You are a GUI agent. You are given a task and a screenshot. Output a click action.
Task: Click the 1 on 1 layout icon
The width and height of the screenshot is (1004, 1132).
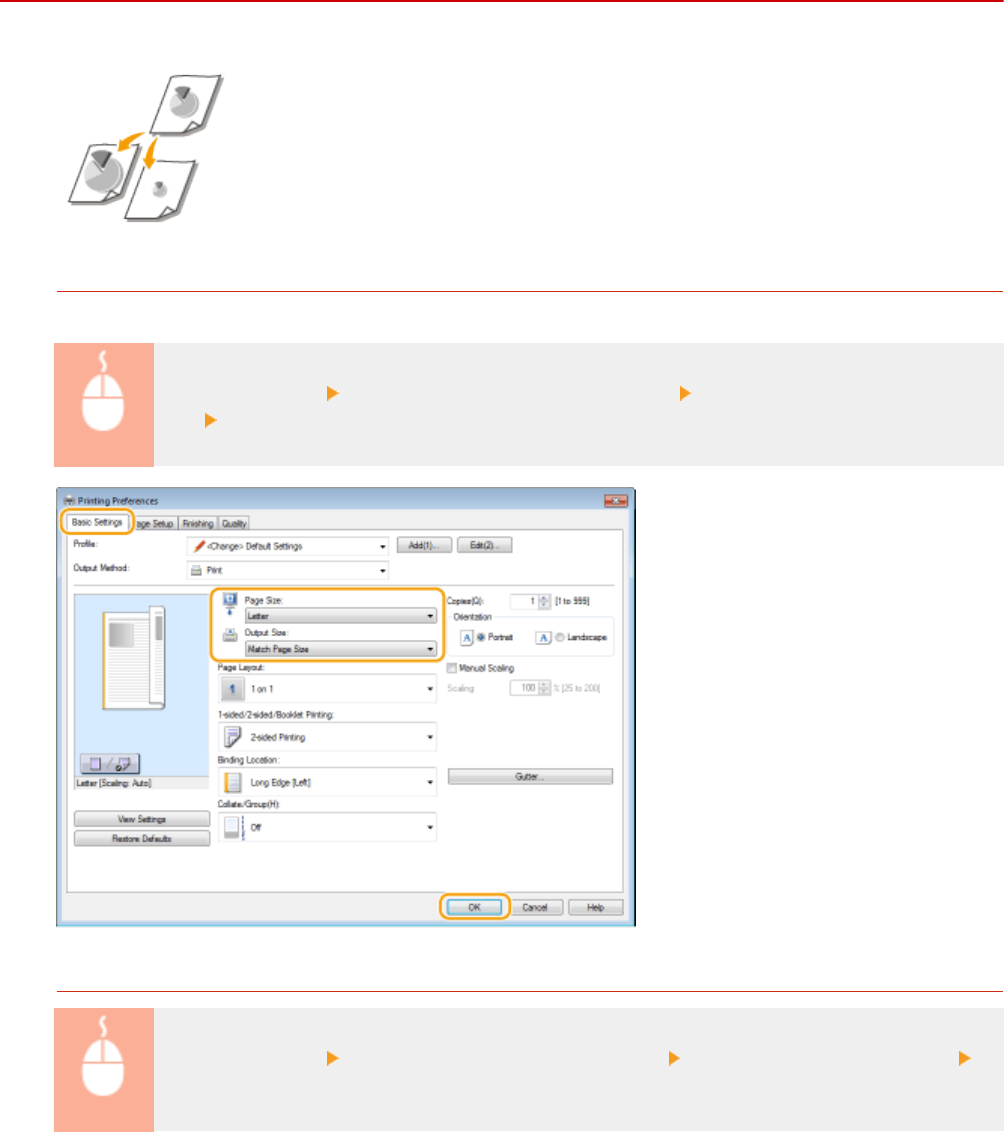pyautogui.click(x=232, y=689)
